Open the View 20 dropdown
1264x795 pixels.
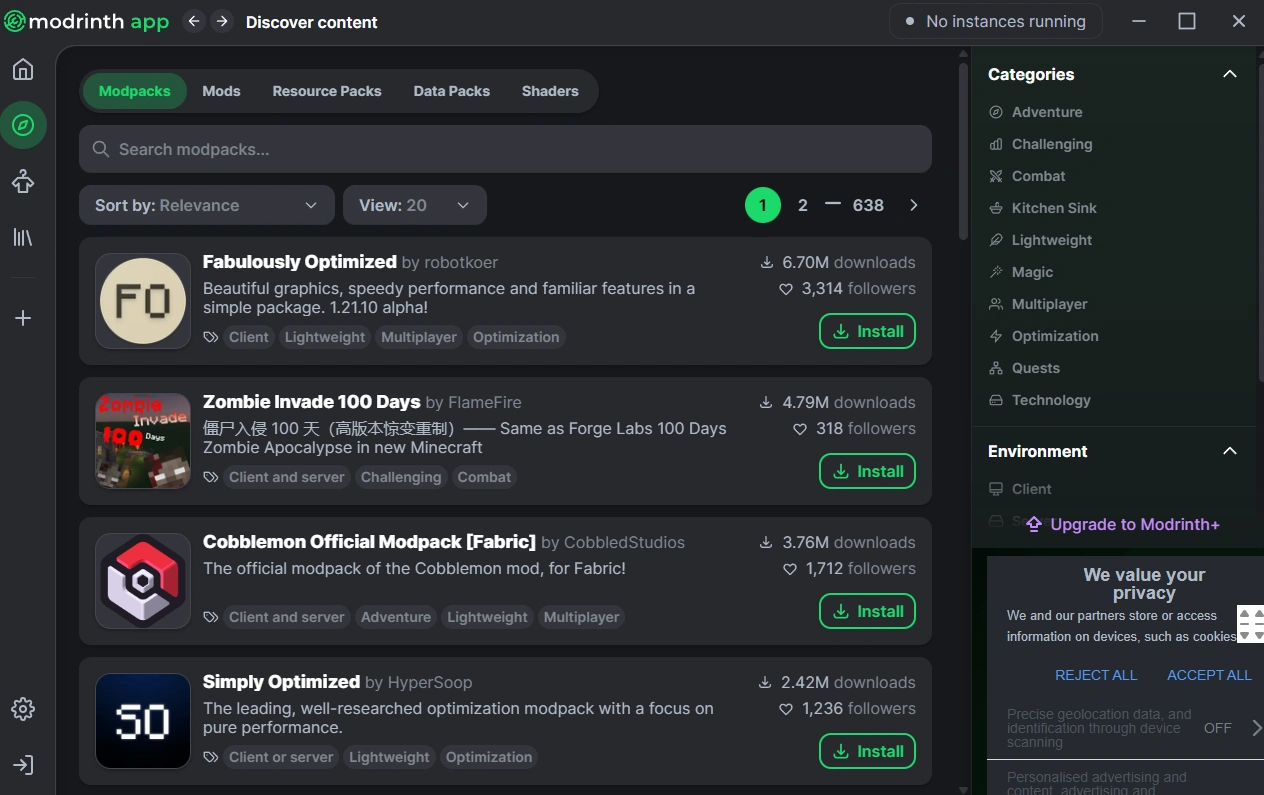pos(415,205)
